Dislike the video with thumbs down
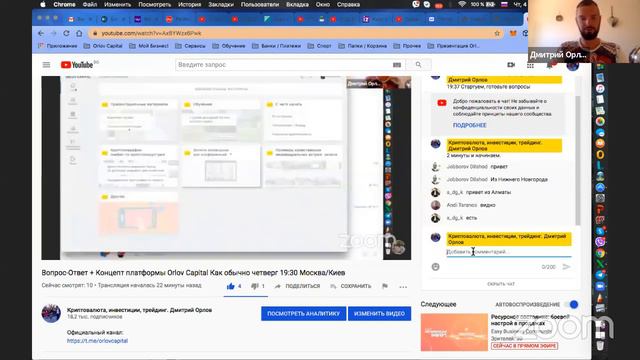 255,286
